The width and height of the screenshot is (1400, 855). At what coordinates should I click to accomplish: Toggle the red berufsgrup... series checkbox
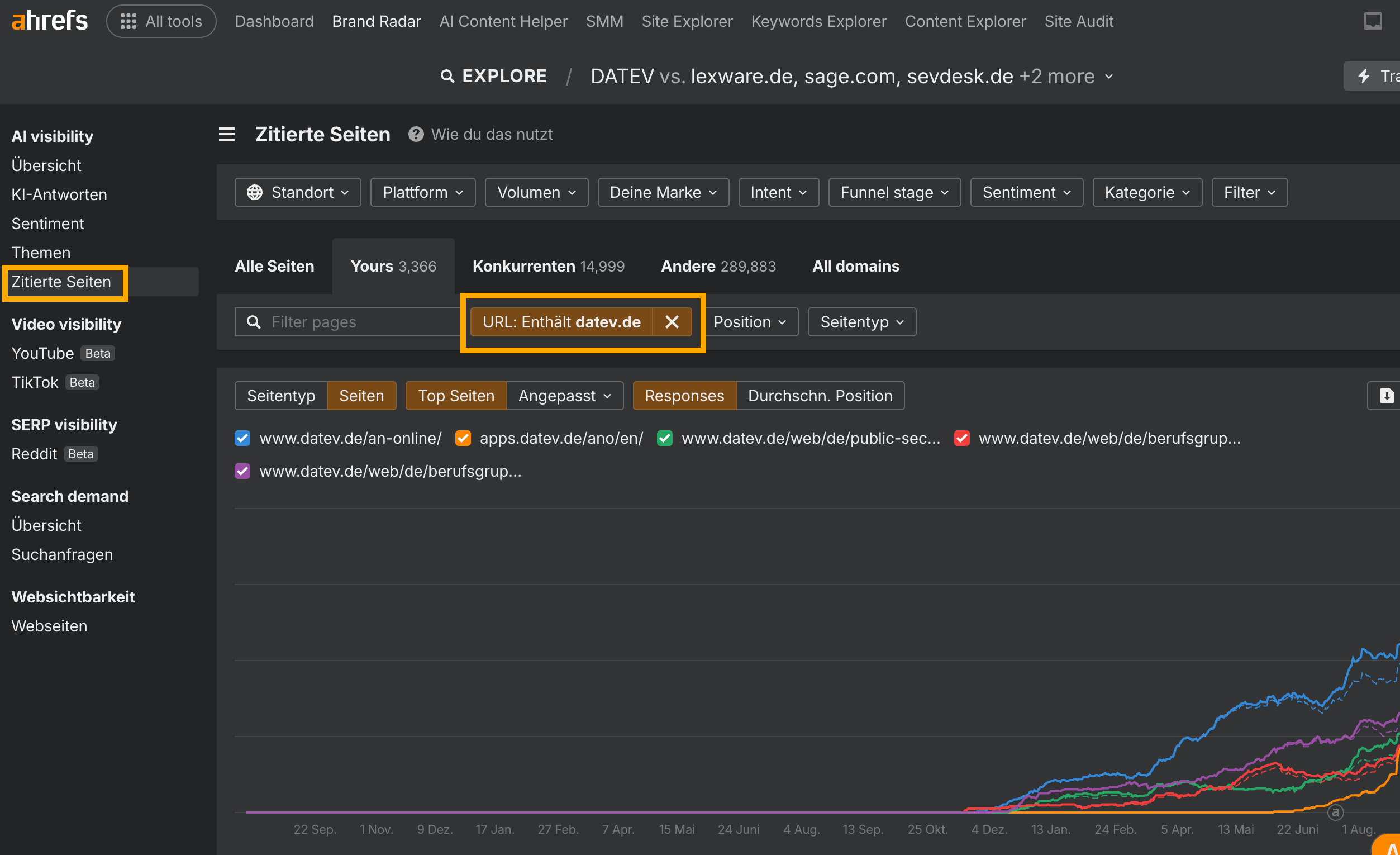(962, 438)
